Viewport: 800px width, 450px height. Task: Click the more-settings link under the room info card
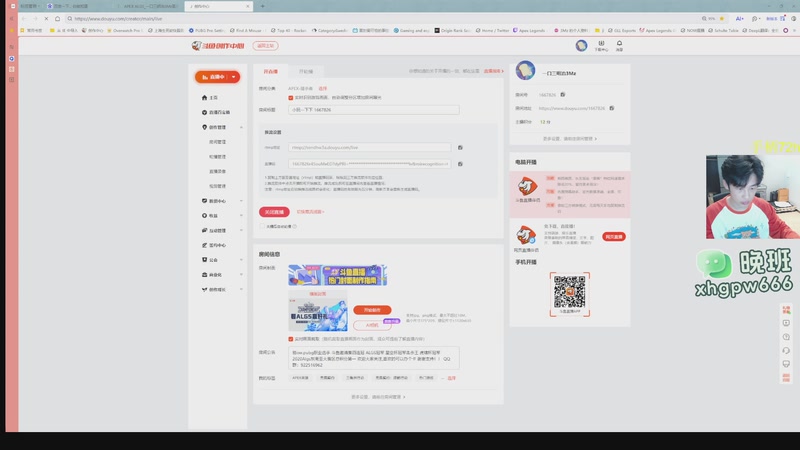tap(570, 139)
